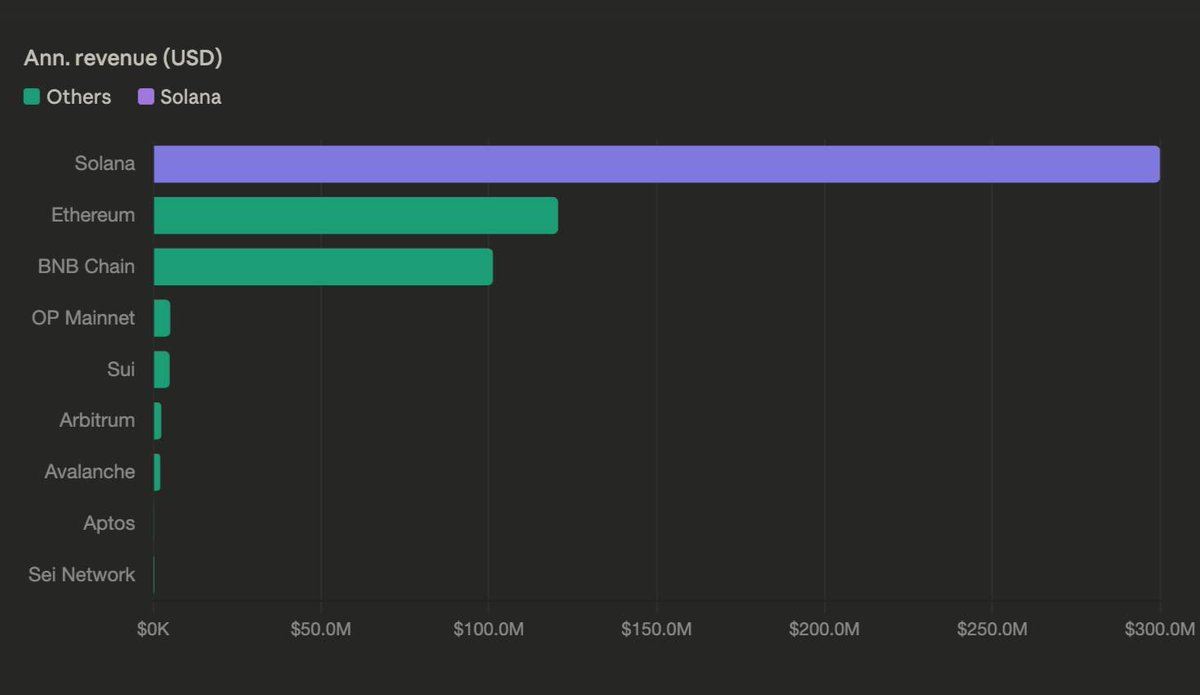The height and width of the screenshot is (695, 1200).
Task: Click the '$200.0M' x-axis tick label
Action: [x=824, y=629]
